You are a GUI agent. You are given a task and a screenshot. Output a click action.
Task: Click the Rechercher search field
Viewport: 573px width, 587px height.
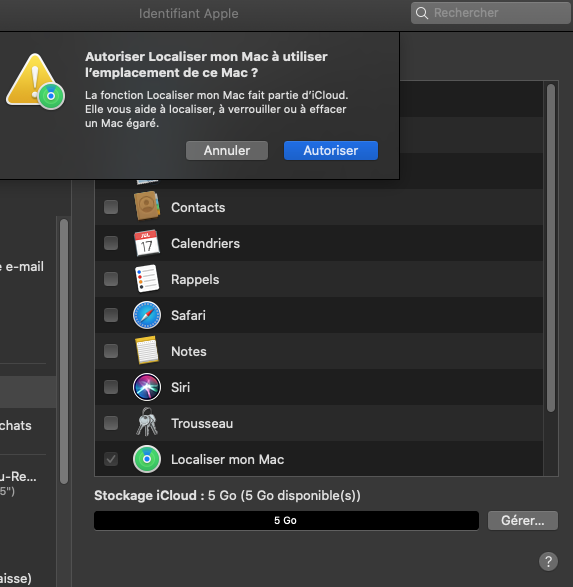point(491,13)
